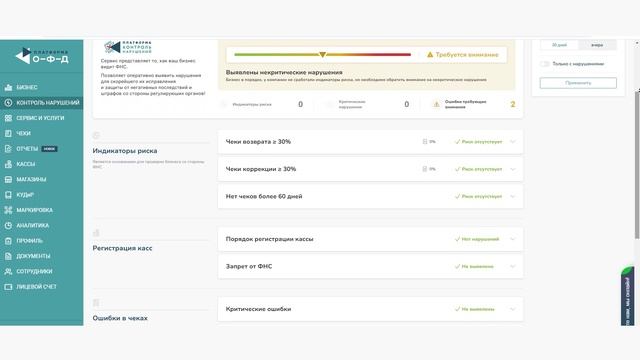Click the Профиль sidebar icon
Screen dimensions: 640x360
tap(8, 241)
